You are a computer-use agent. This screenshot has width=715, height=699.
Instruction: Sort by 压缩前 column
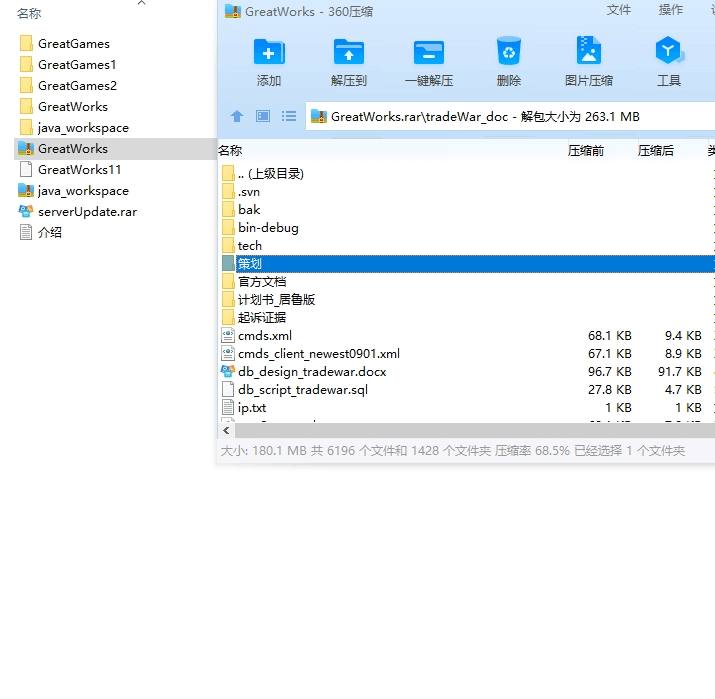(585, 150)
